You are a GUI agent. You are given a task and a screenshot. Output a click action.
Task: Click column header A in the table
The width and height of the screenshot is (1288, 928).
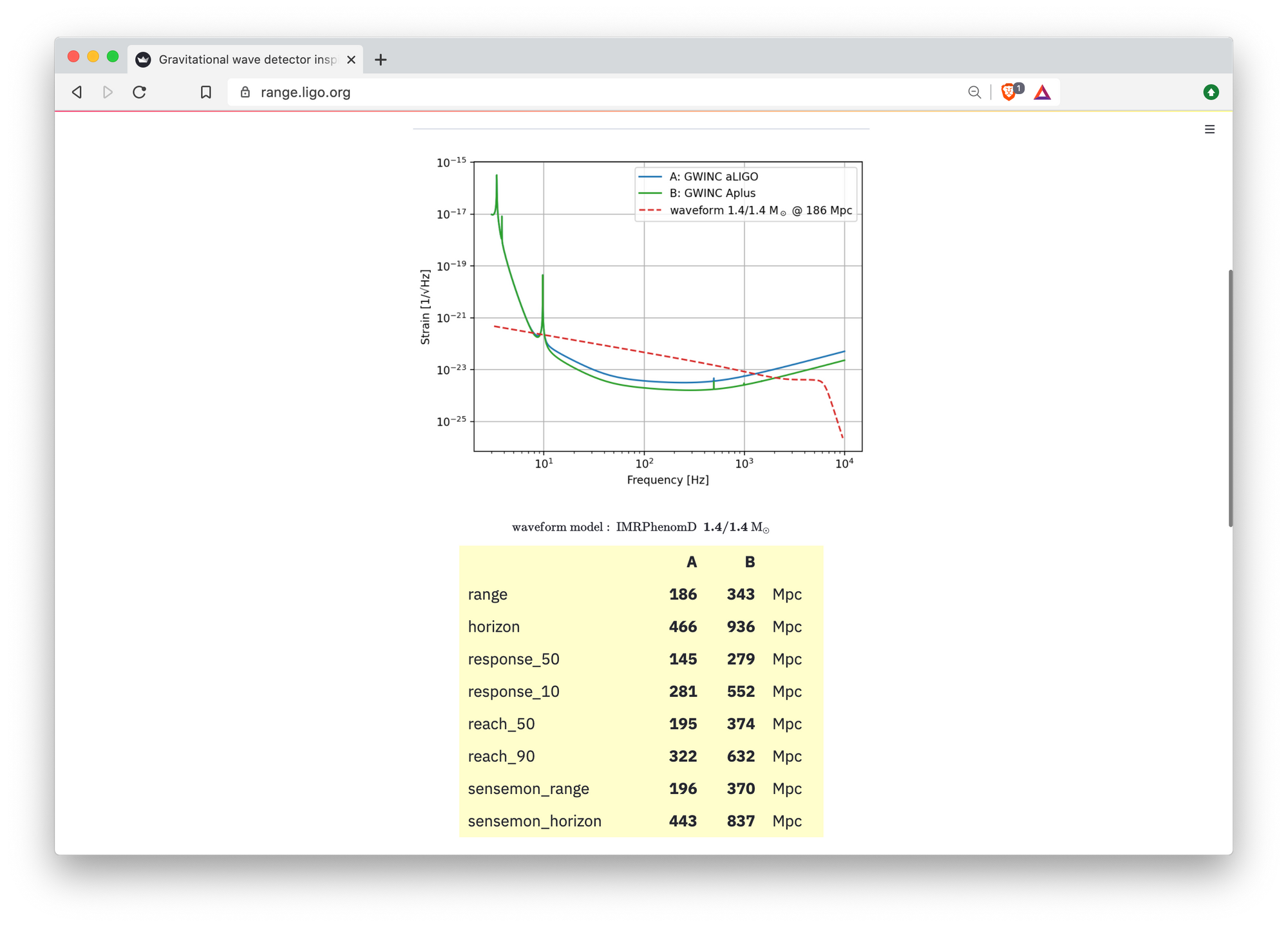pyautogui.click(x=692, y=562)
